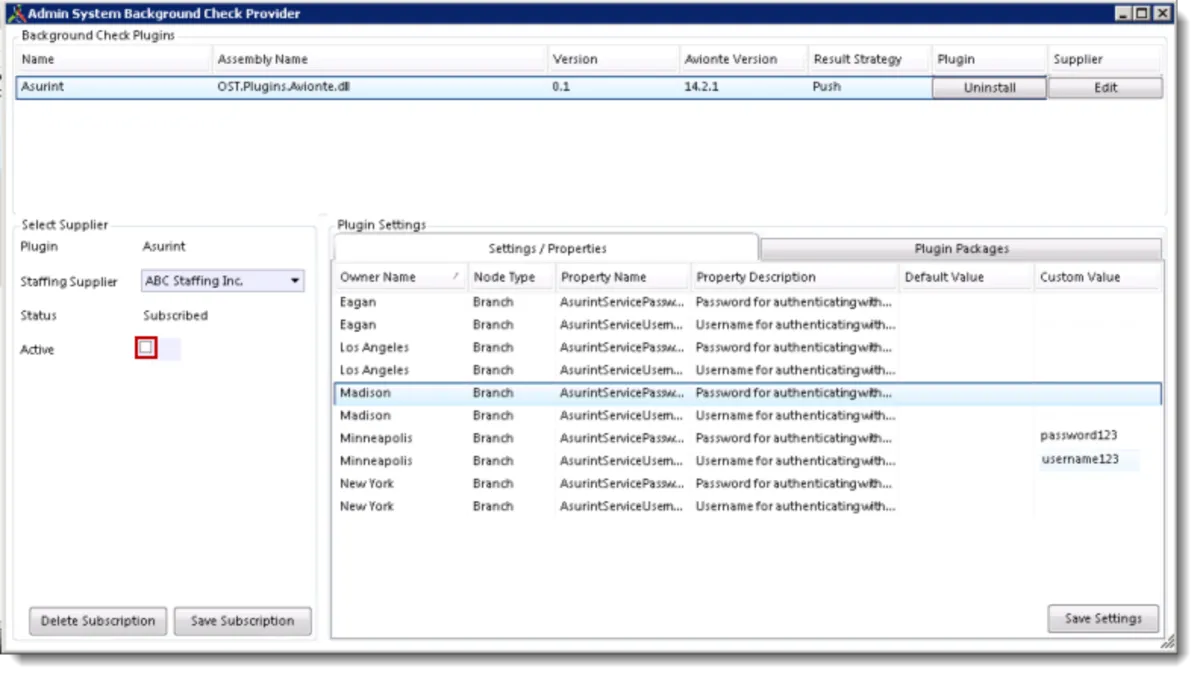Click the Avionte Version column header
The image size is (1200, 677).
pos(744,60)
